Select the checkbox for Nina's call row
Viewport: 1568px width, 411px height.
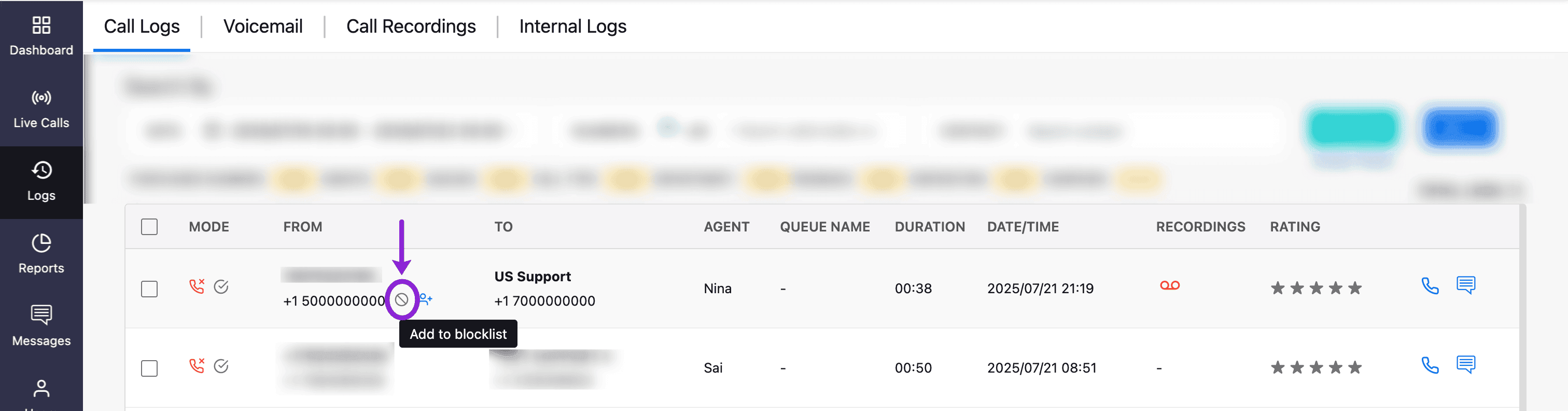click(149, 289)
